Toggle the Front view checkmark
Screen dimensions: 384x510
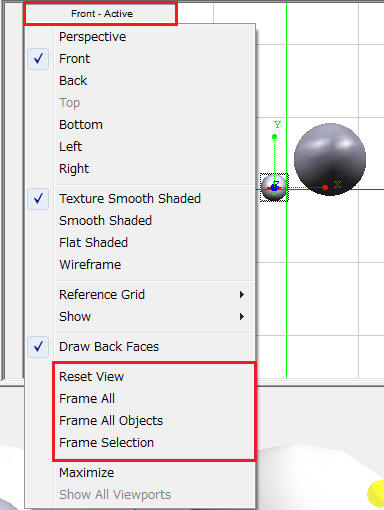(x=38, y=59)
